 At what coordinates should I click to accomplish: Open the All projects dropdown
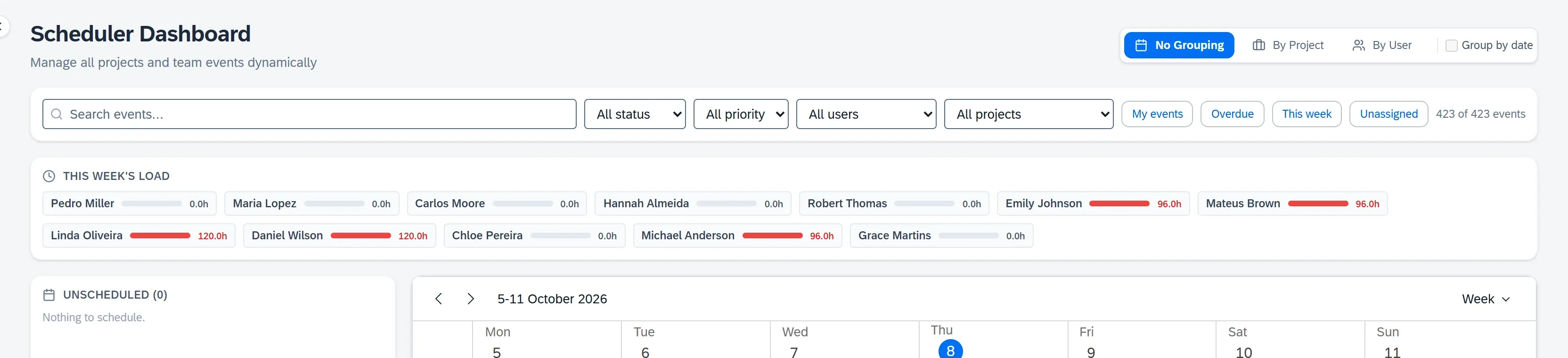pos(1029,114)
